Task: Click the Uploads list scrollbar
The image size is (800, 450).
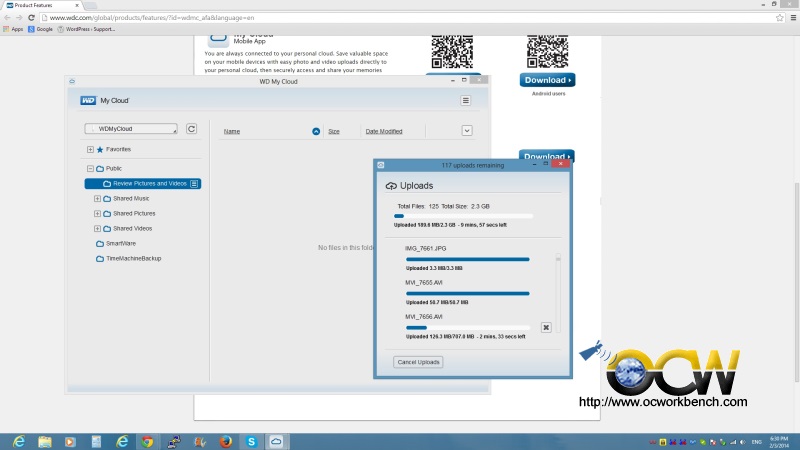Action: pos(558,293)
